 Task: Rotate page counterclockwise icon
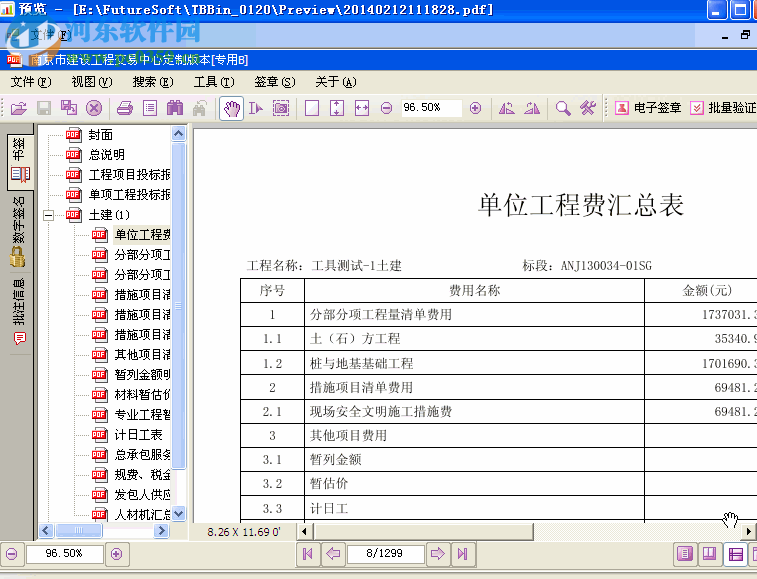tap(506, 108)
